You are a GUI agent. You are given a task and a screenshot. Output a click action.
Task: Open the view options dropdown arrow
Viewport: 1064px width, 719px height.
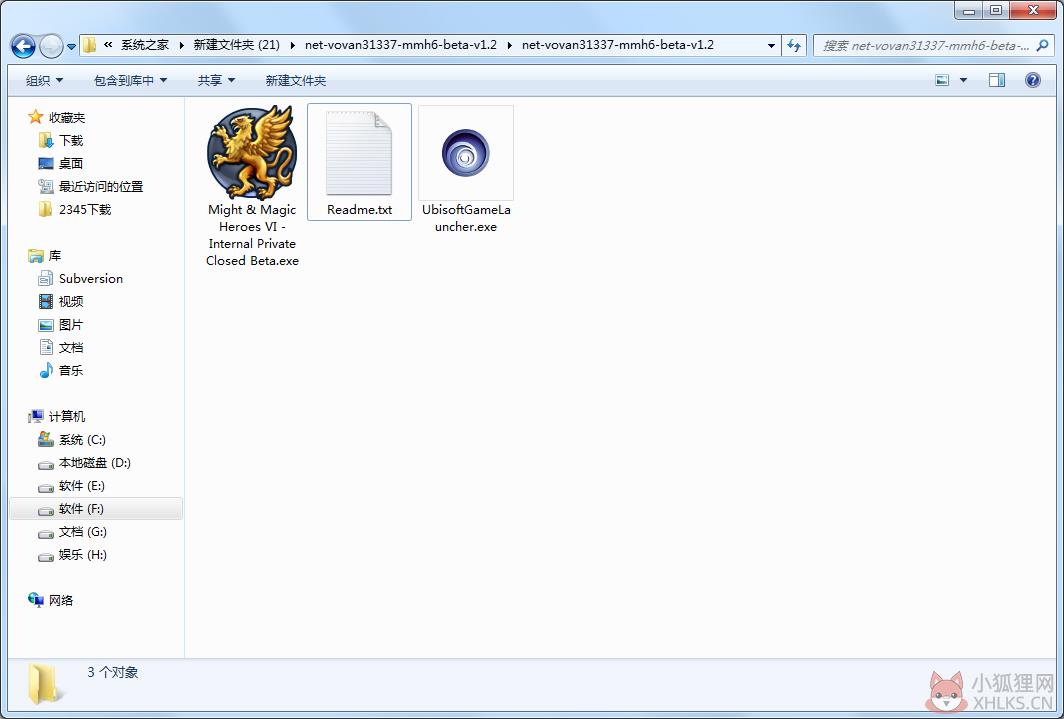(963, 80)
